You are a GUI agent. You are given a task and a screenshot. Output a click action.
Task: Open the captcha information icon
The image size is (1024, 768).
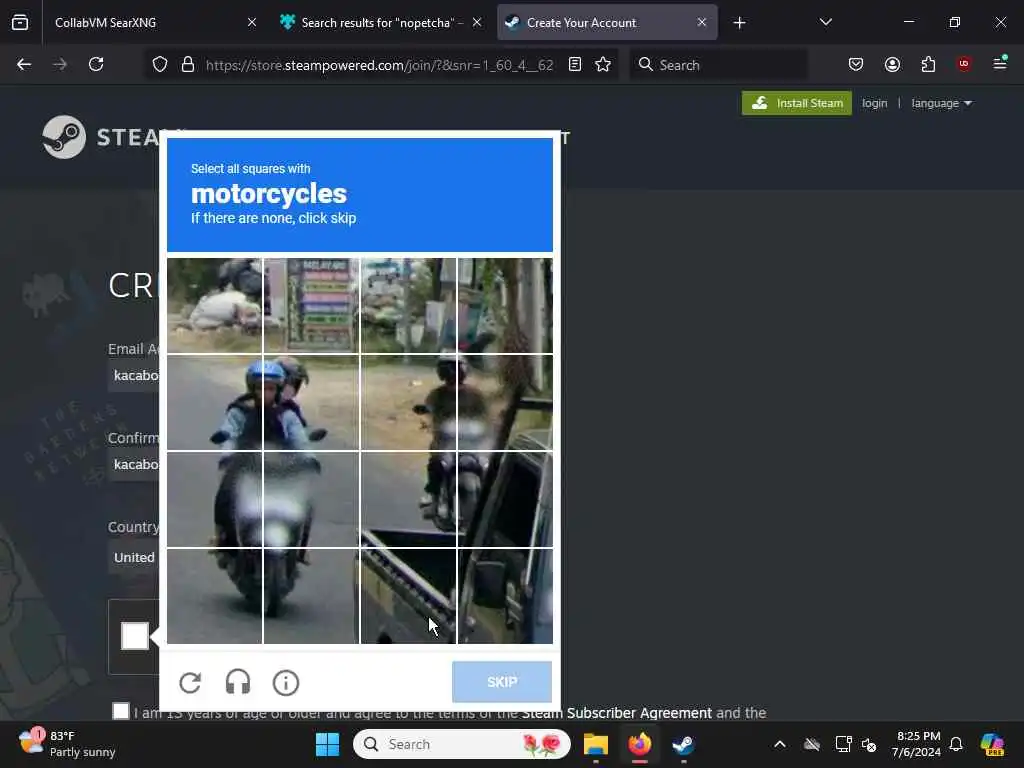(x=285, y=682)
